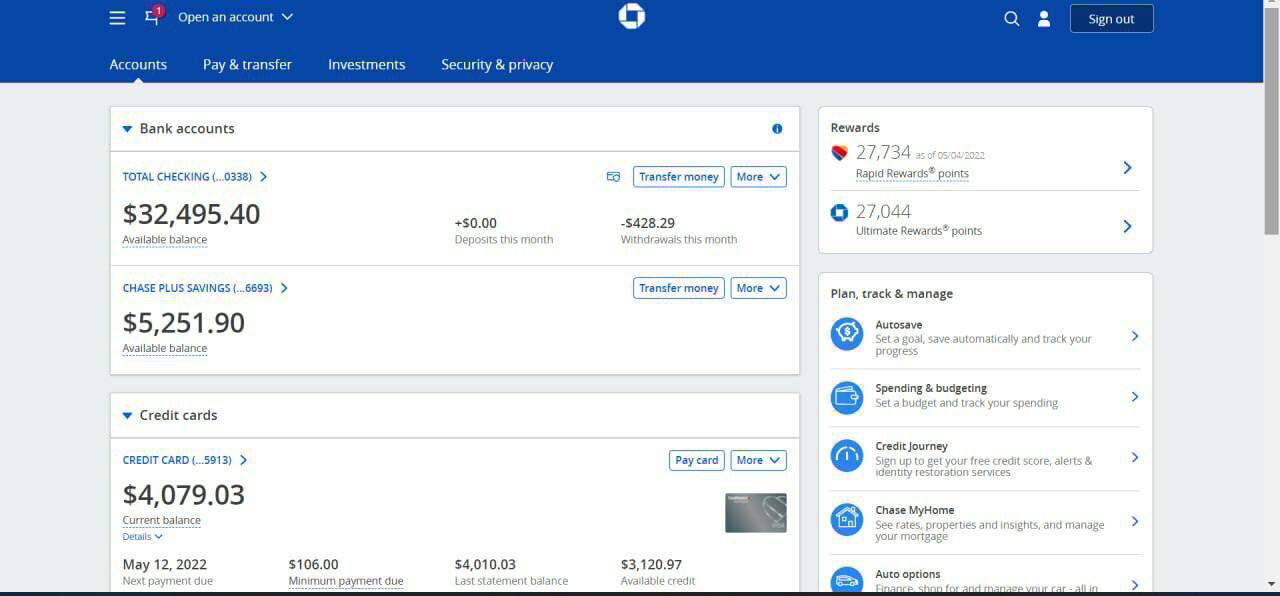The image size is (1280, 596).
Task: Click the scrollbar down arrow
Action: pyautogui.click(x=1271, y=584)
